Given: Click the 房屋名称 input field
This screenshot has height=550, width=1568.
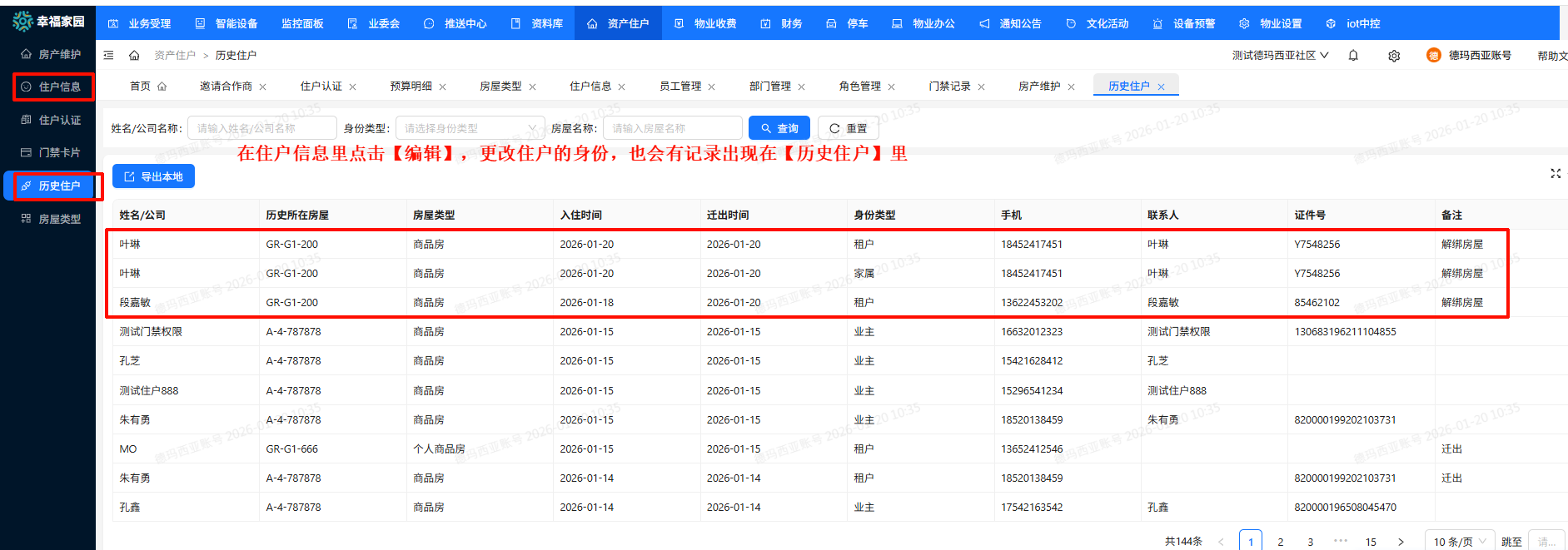Looking at the screenshot, I should pyautogui.click(x=672, y=128).
